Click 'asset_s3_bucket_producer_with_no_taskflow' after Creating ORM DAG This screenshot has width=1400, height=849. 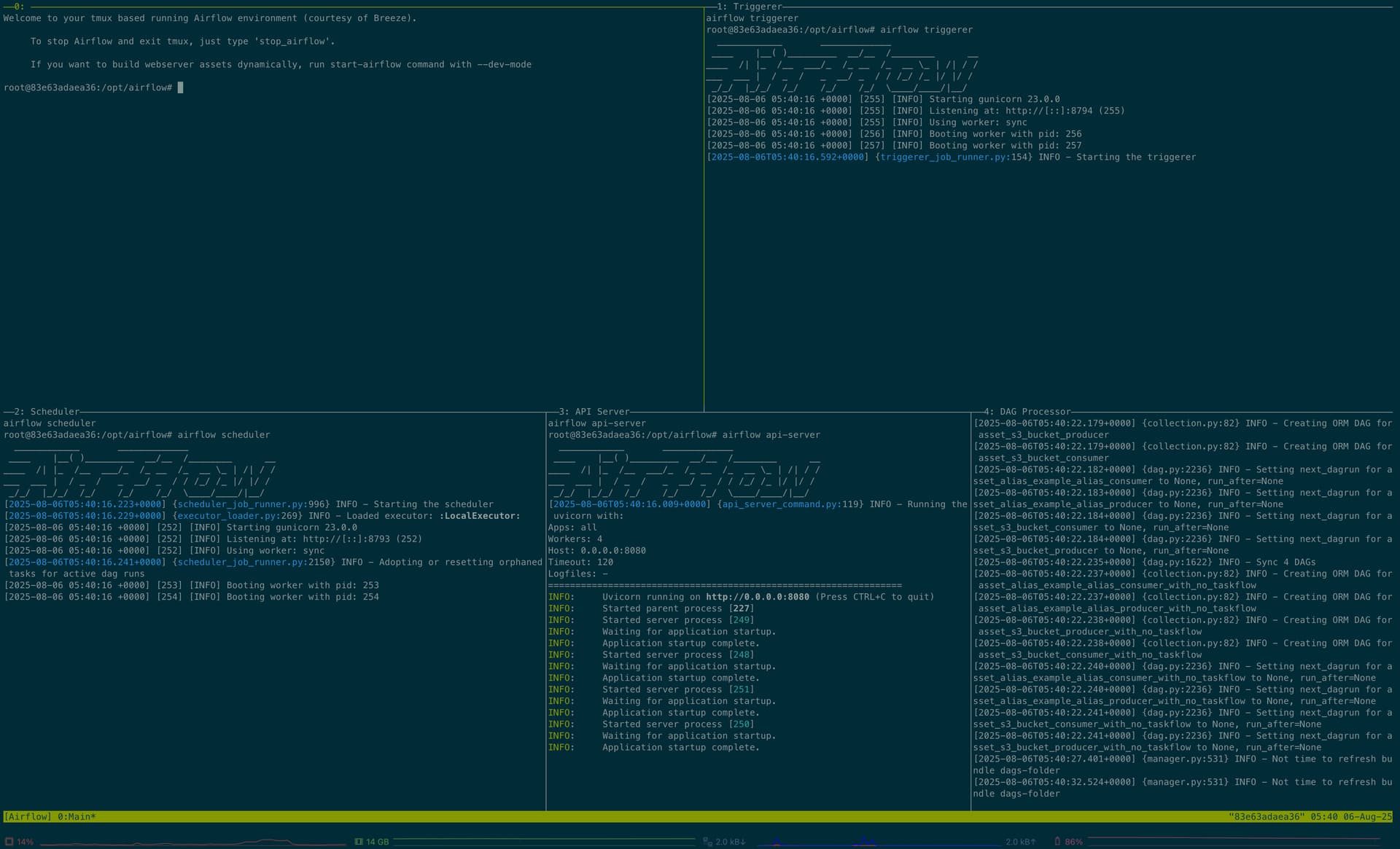1090,632
